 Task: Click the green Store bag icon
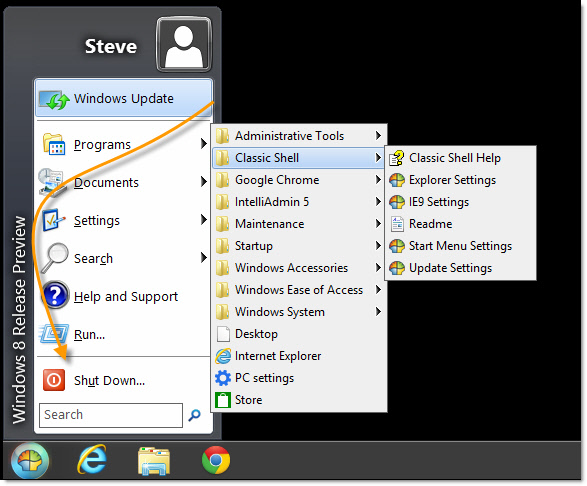coord(223,400)
